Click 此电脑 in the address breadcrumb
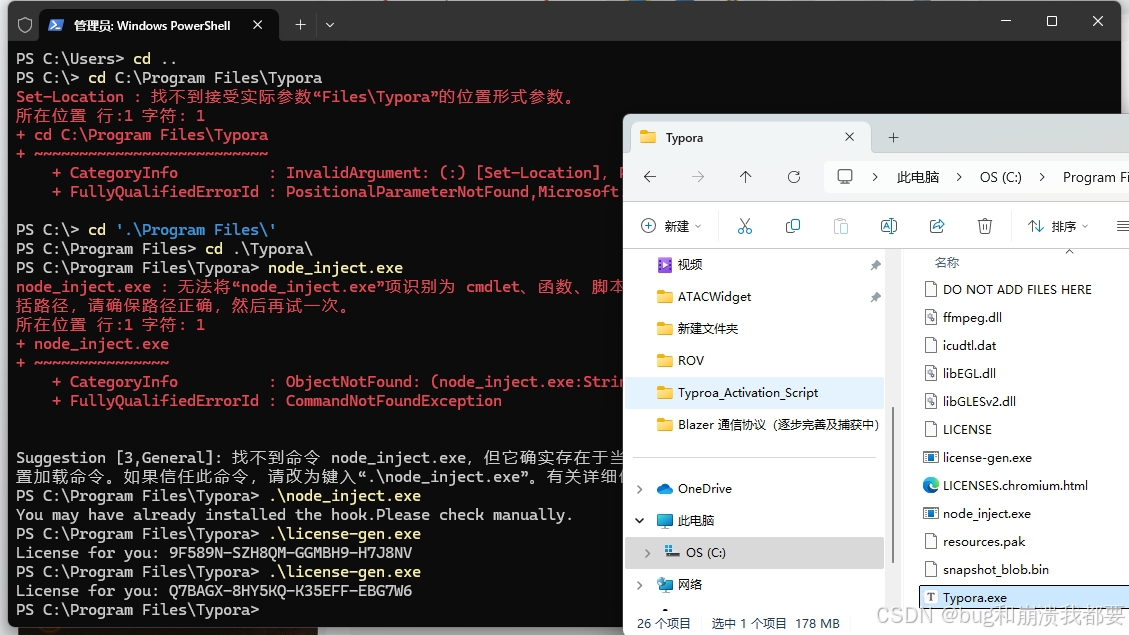The width and height of the screenshot is (1129, 635). [917, 177]
